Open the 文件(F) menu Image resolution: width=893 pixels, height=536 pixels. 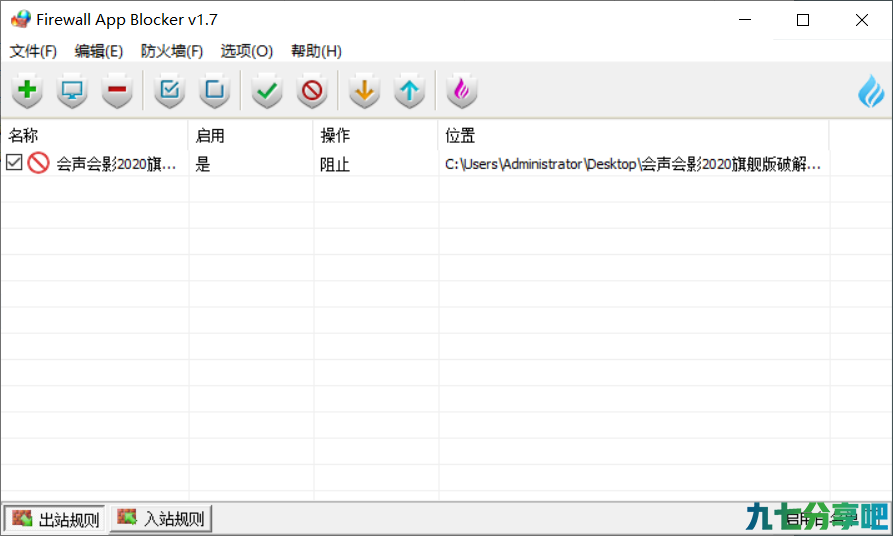(x=33, y=51)
